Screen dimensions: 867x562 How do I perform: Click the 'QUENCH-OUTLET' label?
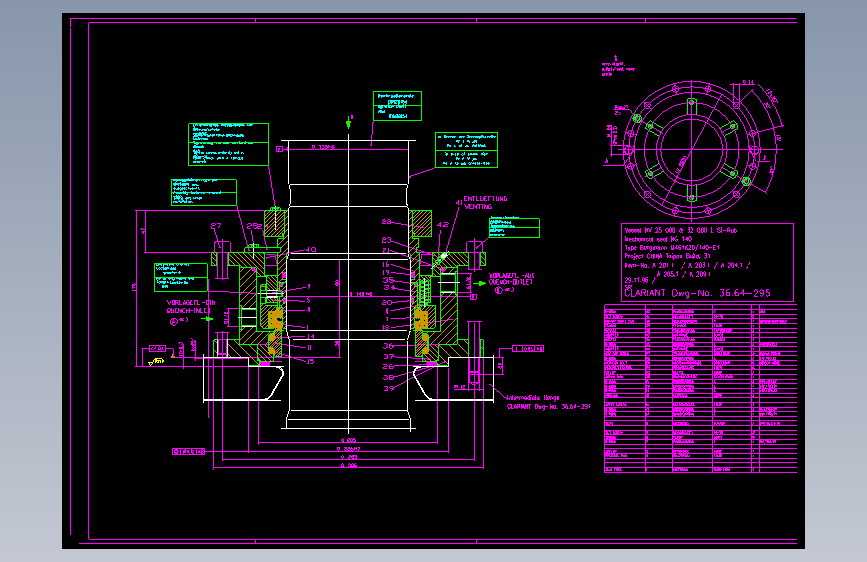[511, 282]
